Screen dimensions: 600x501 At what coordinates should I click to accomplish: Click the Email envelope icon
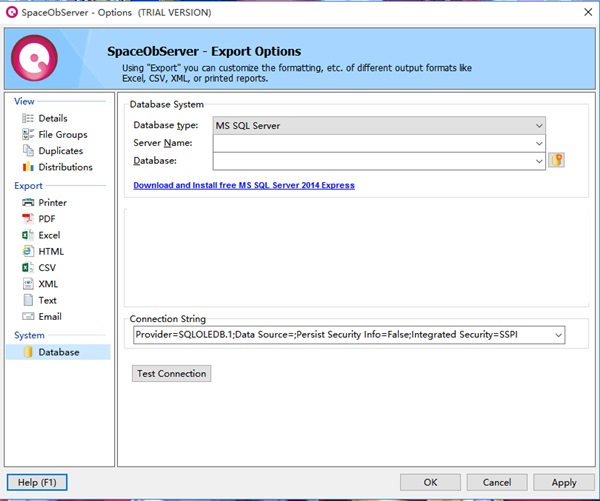pos(28,316)
